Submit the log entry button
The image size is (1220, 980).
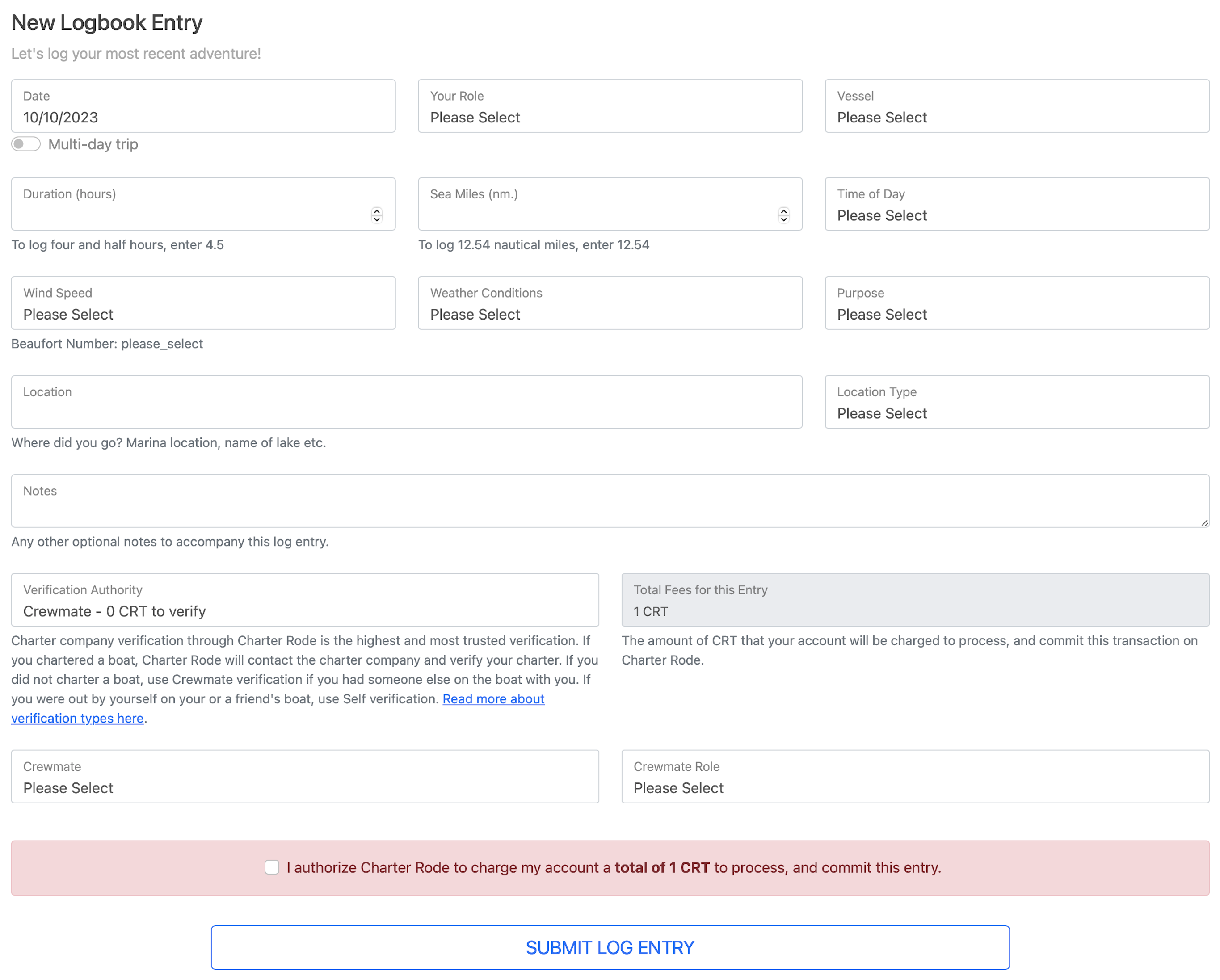610,947
